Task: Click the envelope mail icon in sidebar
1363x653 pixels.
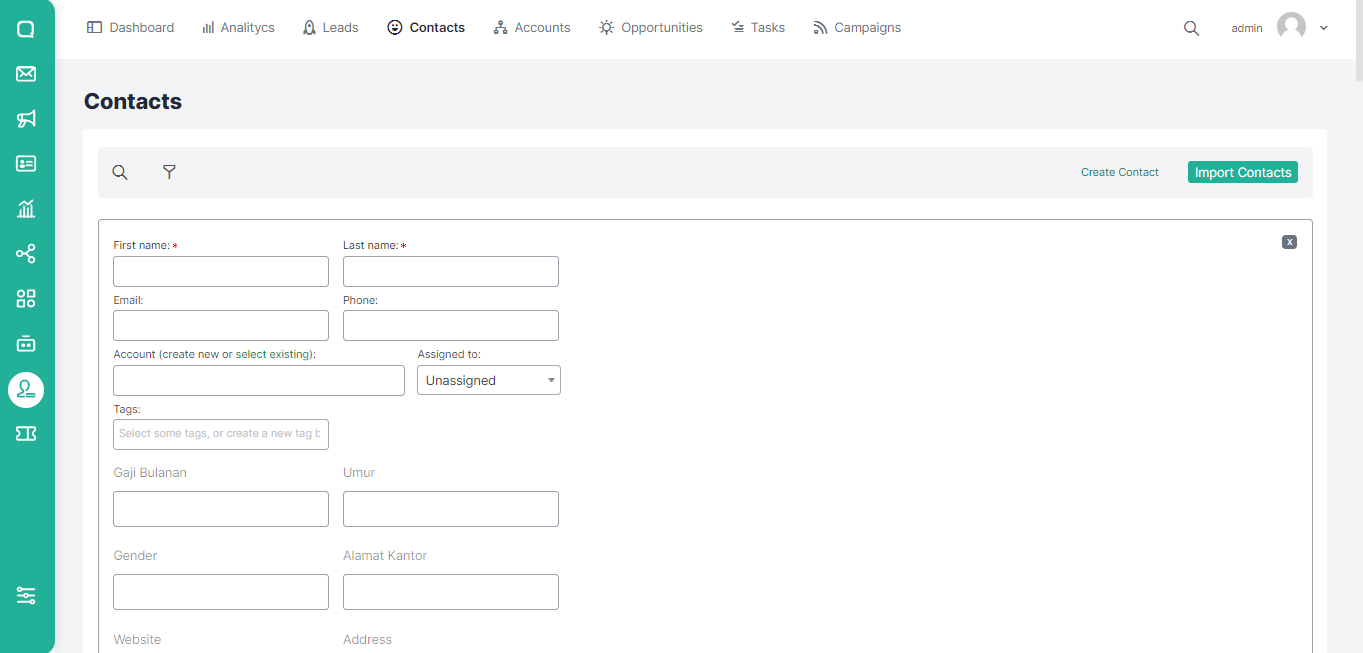Action: [26, 74]
